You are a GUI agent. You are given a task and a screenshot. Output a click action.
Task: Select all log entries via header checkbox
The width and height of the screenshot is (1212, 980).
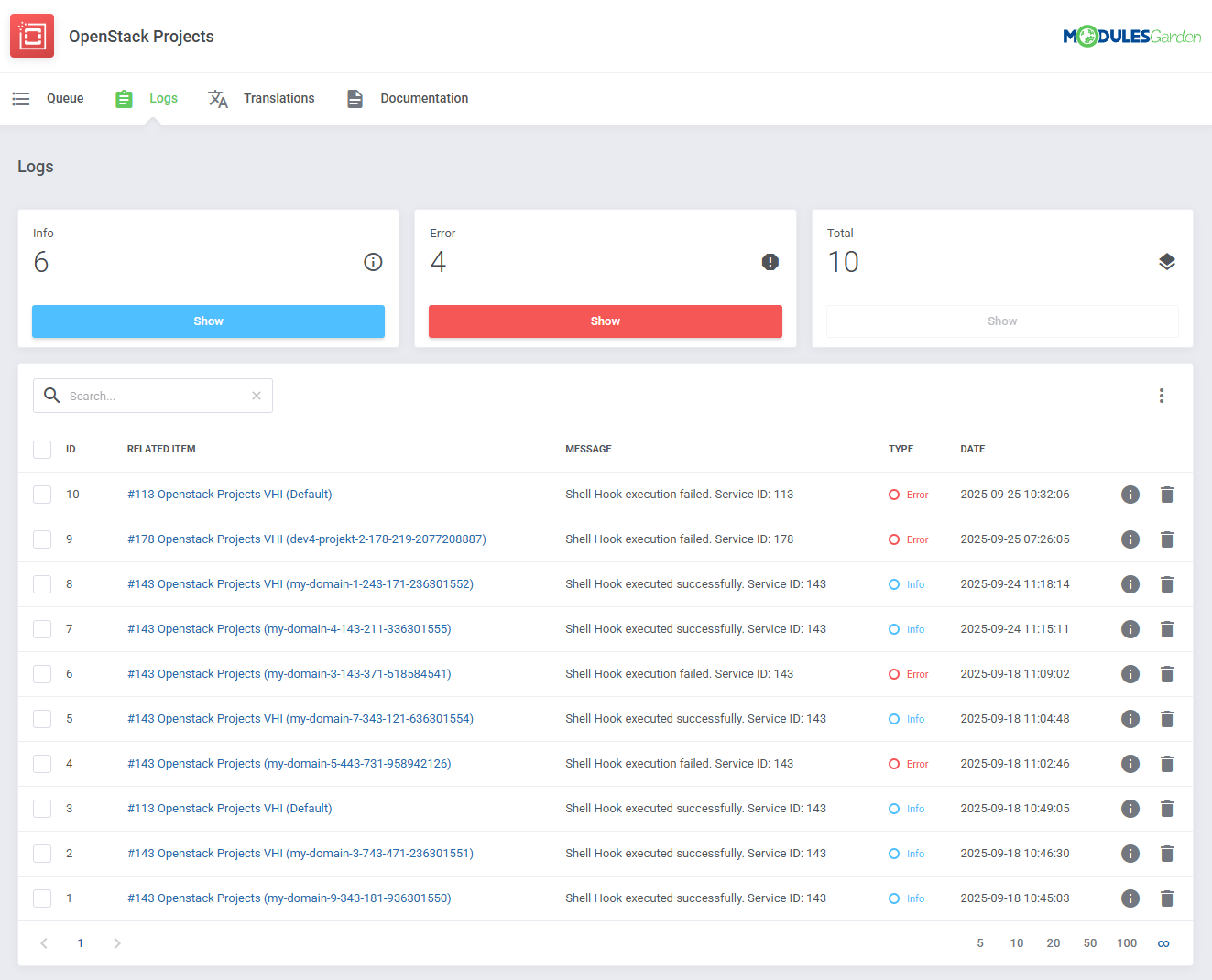[x=42, y=449]
